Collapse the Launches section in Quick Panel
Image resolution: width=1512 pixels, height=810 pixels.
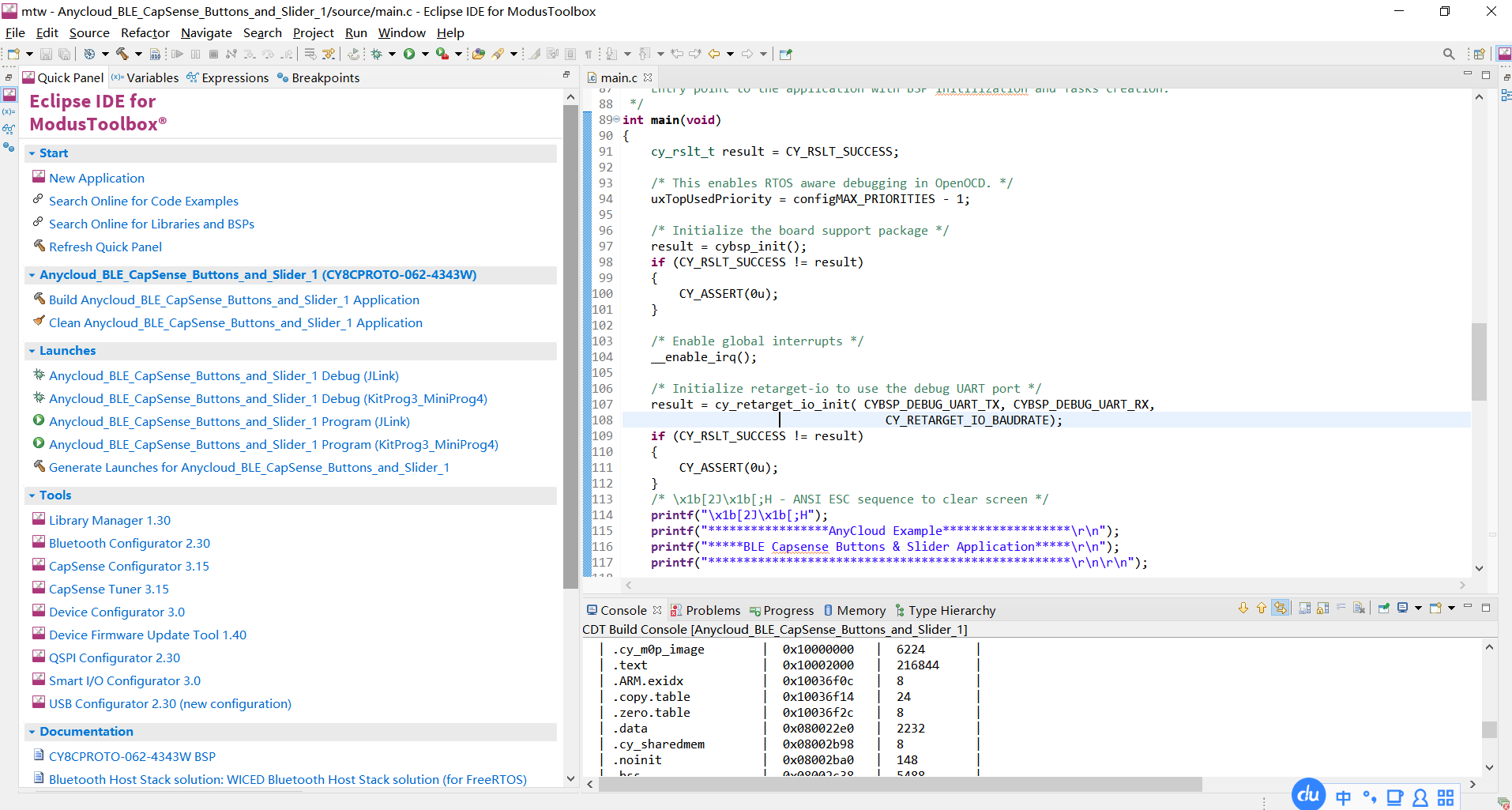pyautogui.click(x=32, y=351)
